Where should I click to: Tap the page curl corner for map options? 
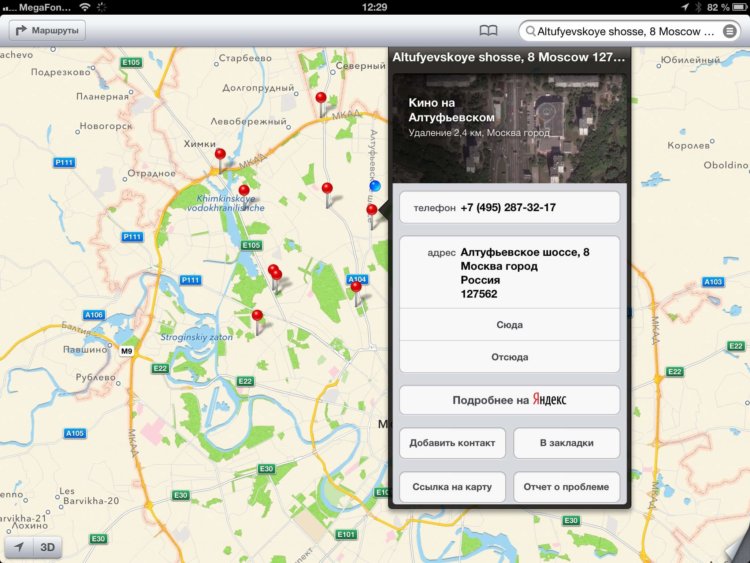coord(737,550)
